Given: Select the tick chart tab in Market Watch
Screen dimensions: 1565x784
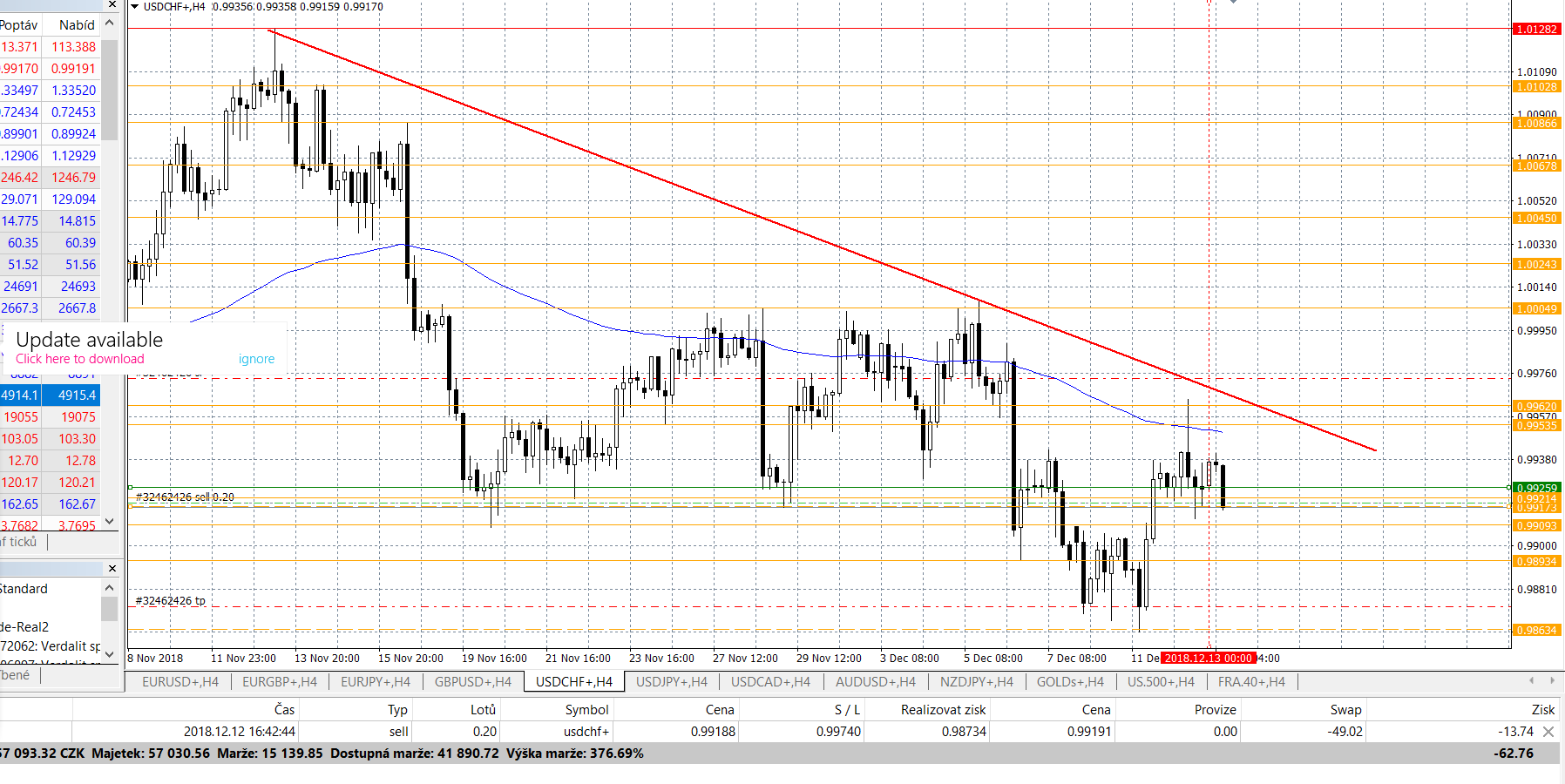Looking at the screenshot, I should 21,542.
